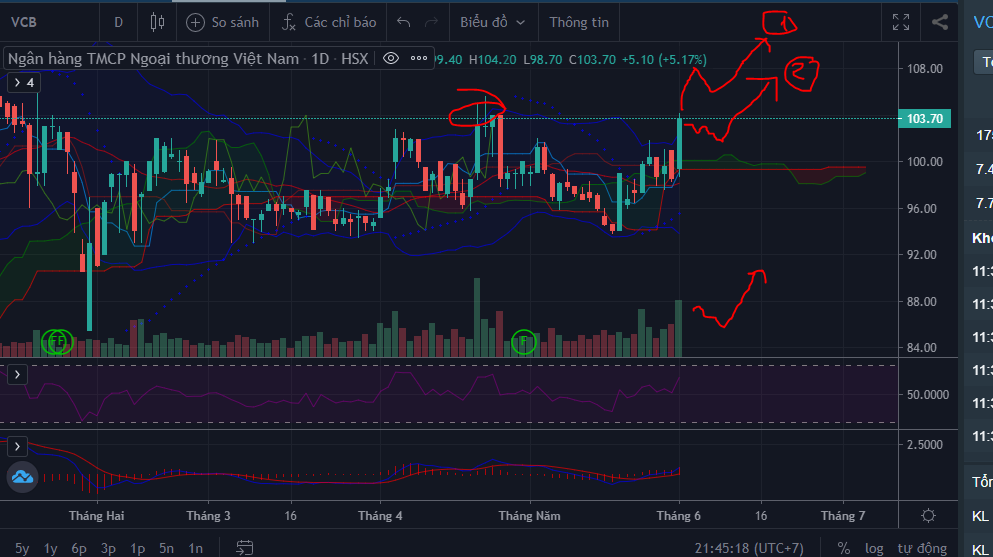
Task: Expand the Biểu đồ dropdown
Action: (493, 22)
